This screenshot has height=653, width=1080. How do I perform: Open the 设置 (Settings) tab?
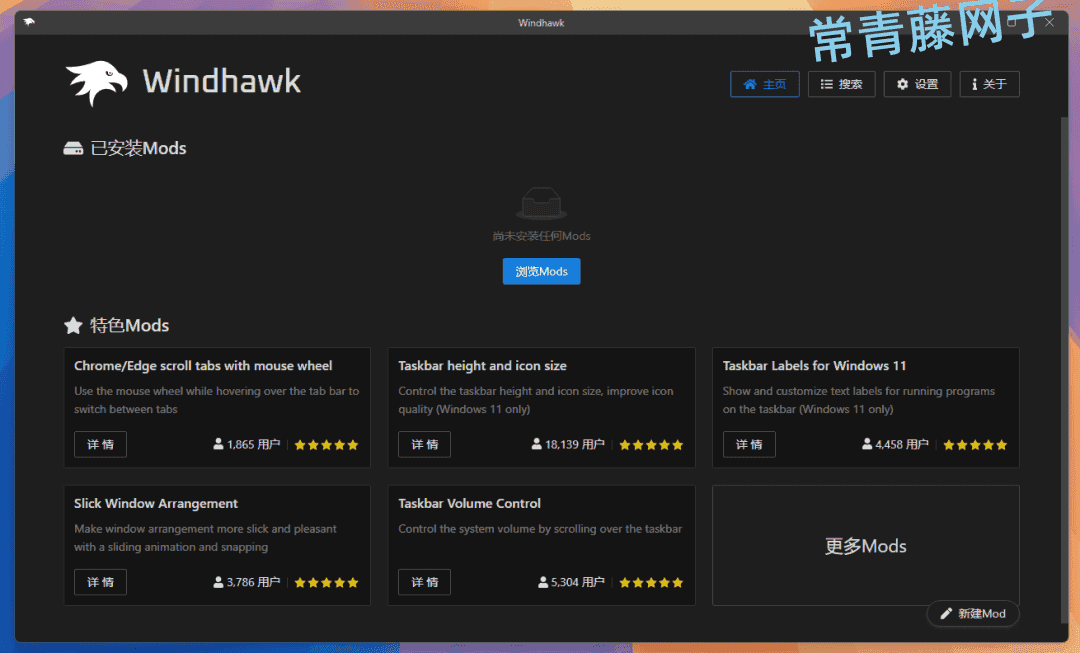tap(917, 84)
